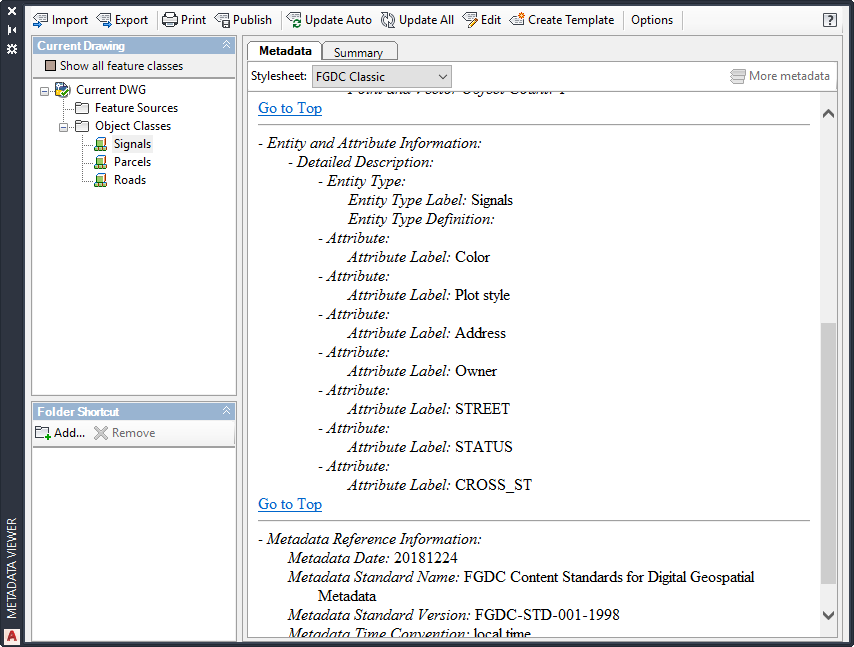This screenshot has height=647, width=854.
Task: Click the Attribute Label Owner text
Action: (x=422, y=371)
